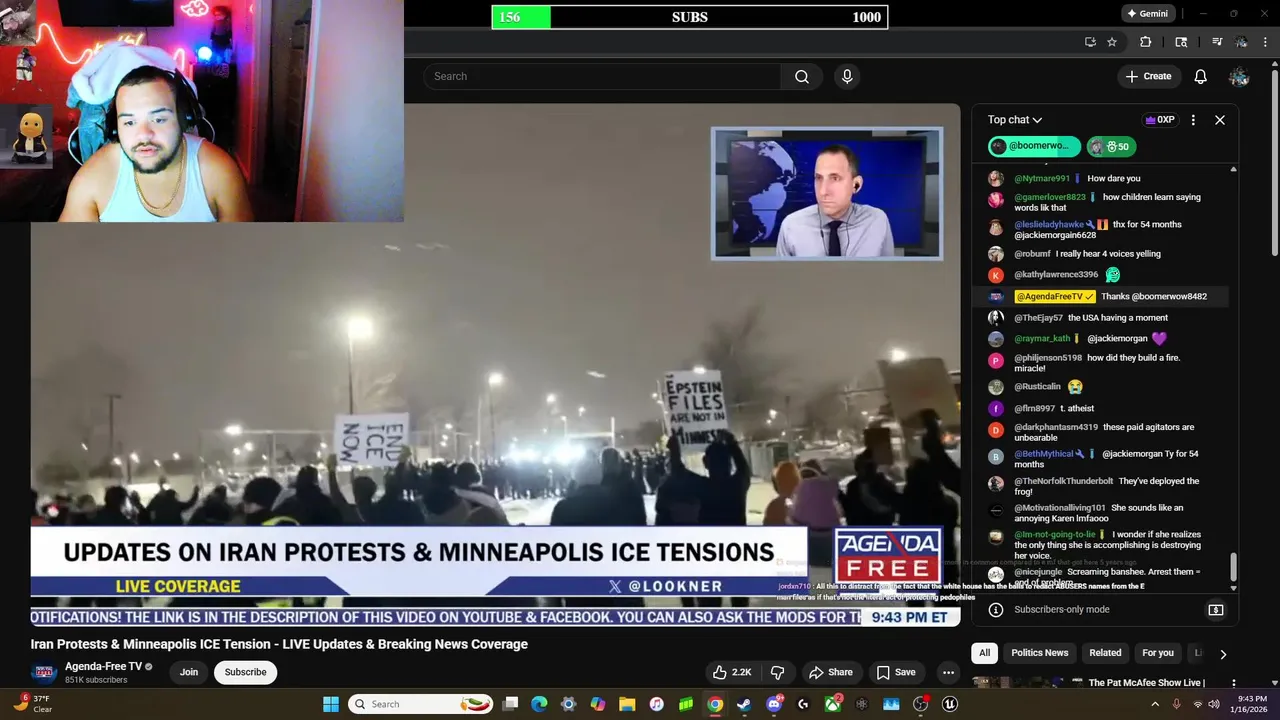Image resolution: width=1280 pixels, height=720 pixels.
Task: Click the Windows taskbar search box
Action: tap(421, 704)
